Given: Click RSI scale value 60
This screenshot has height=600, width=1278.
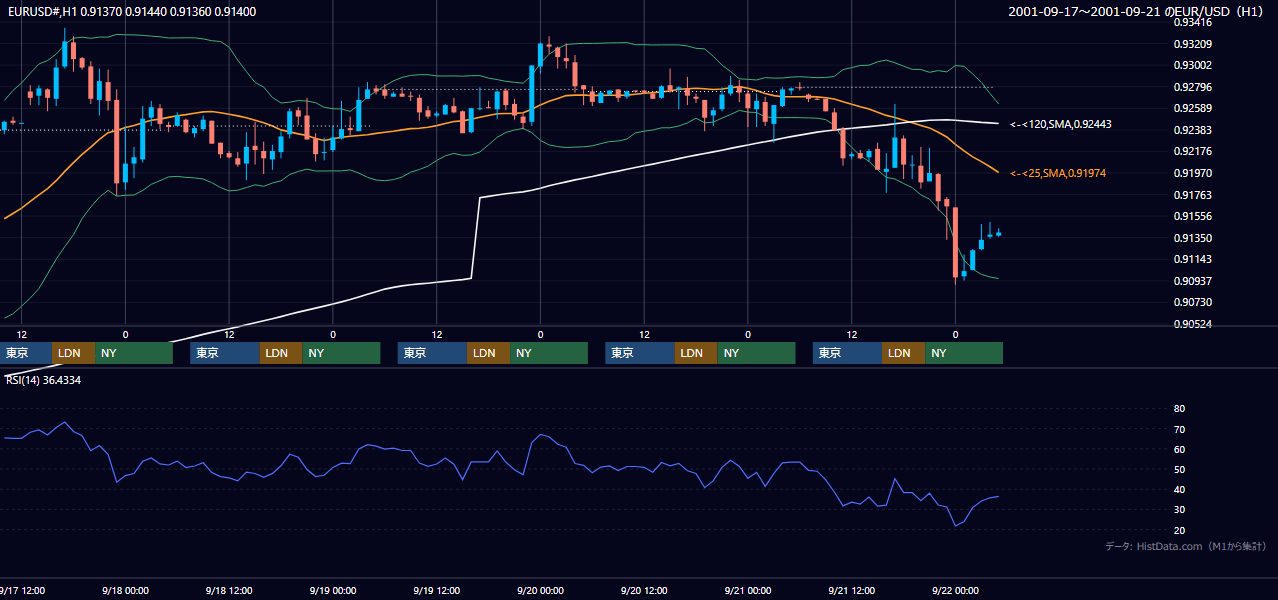Looking at the screenshot, I should 1179,449.
